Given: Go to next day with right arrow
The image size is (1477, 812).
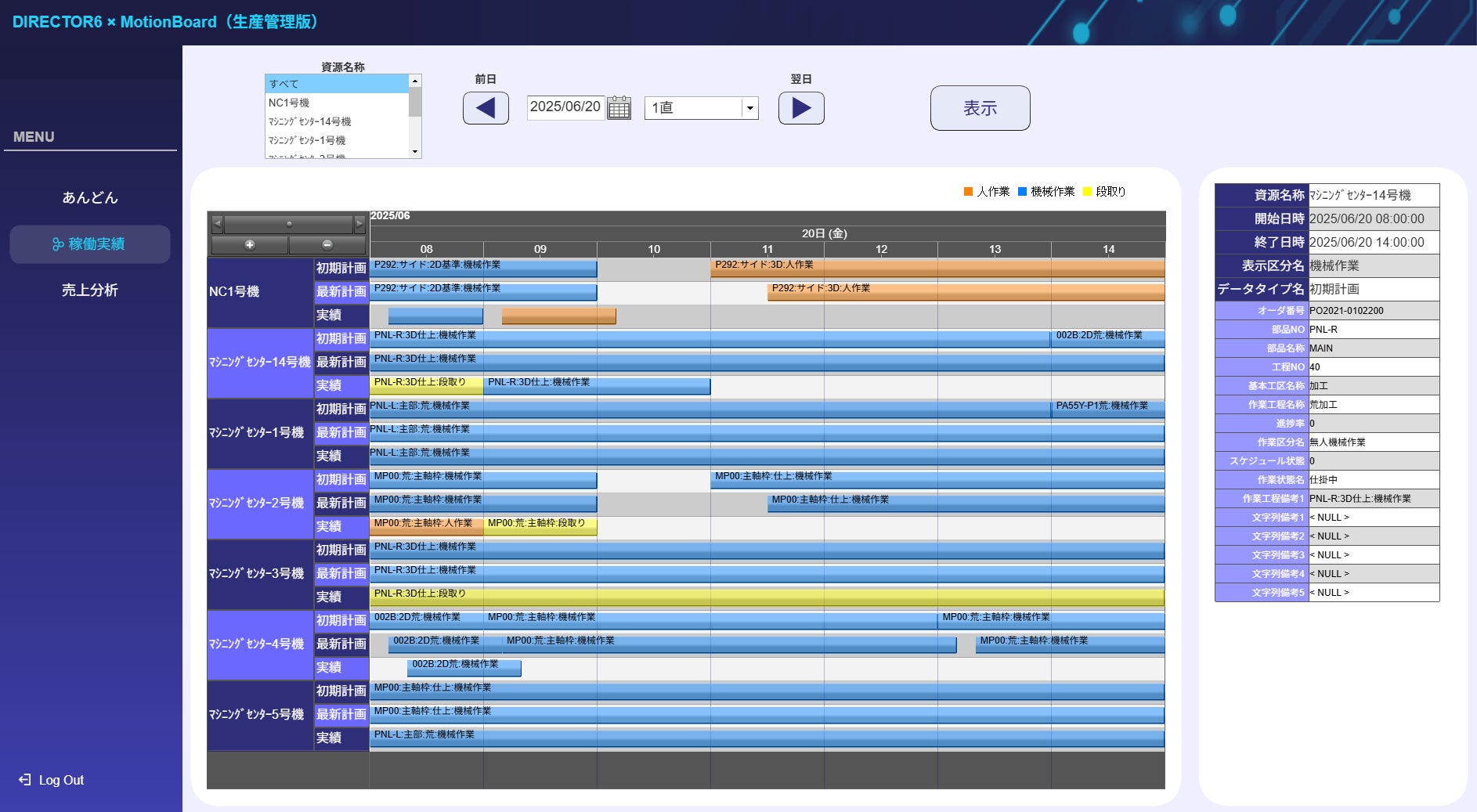Looking at the screenshot, I should pyautogui.click(x=801, y=108).
